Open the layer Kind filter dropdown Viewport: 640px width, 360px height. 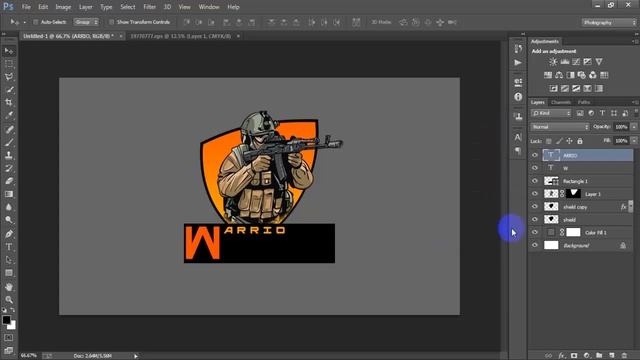[x=551, y=113]
